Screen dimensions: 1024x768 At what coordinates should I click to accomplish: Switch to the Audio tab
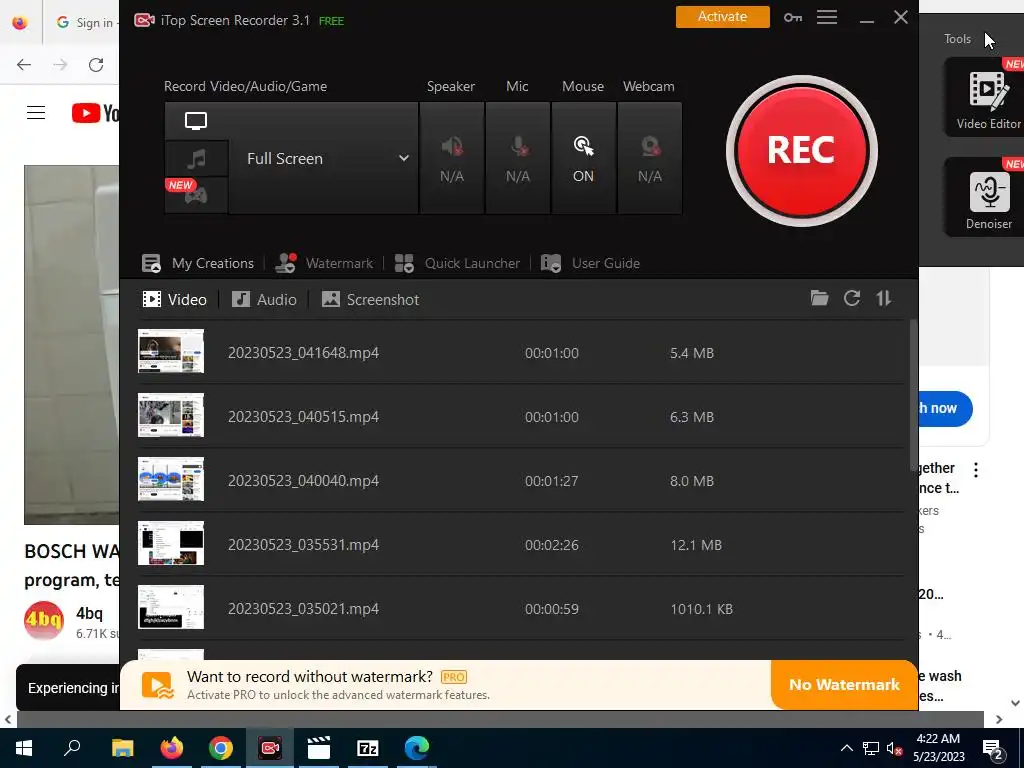pos(264,300)
